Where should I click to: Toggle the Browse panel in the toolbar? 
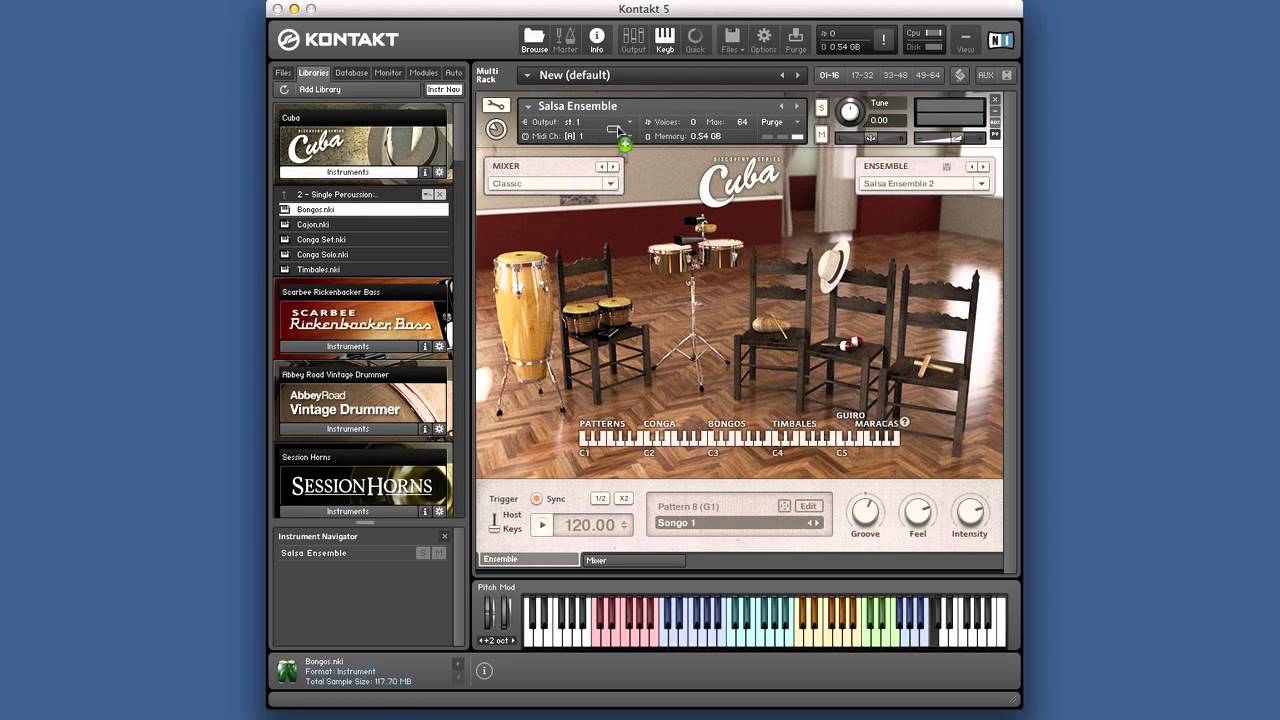pyautogui.click(x=534, y=40)
